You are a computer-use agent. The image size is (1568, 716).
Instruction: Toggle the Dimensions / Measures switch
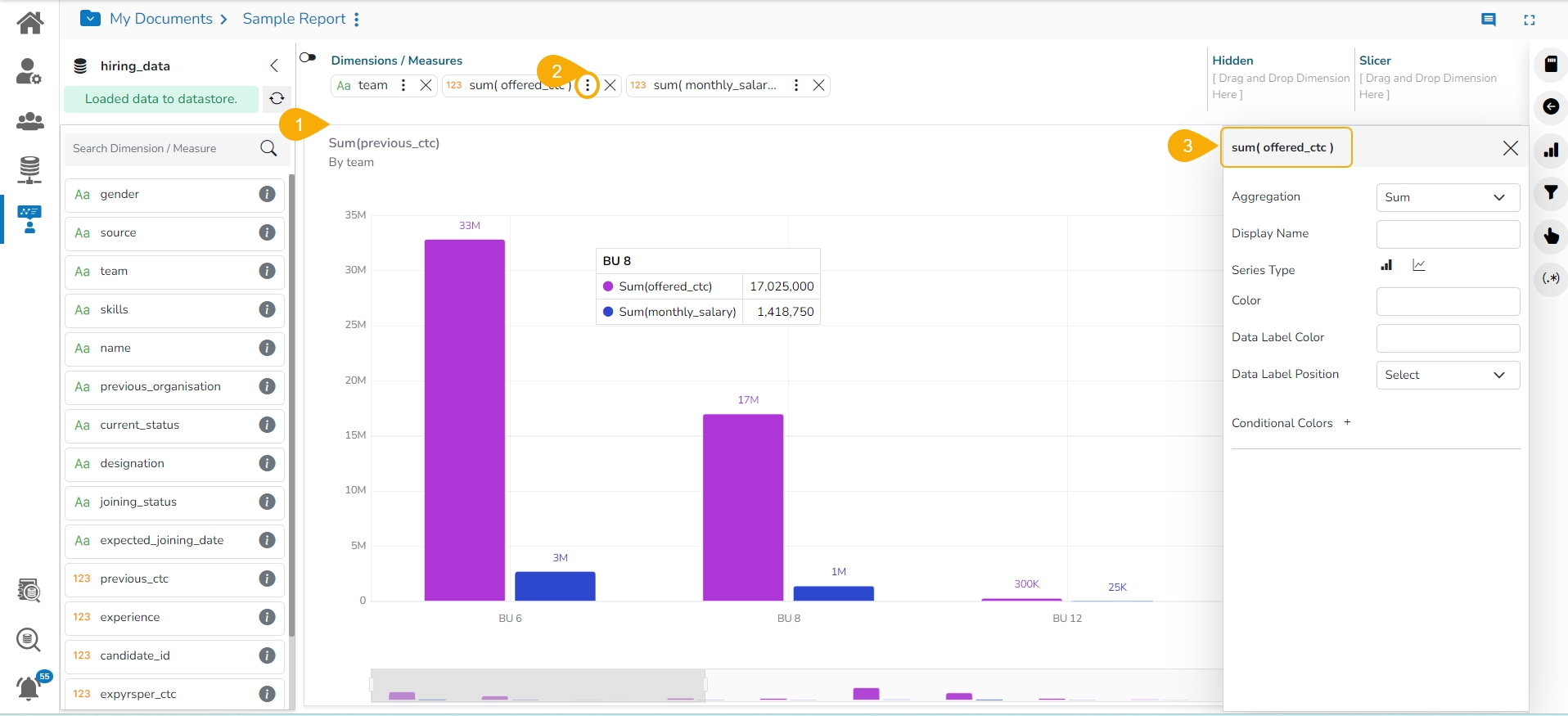(309, 57)
